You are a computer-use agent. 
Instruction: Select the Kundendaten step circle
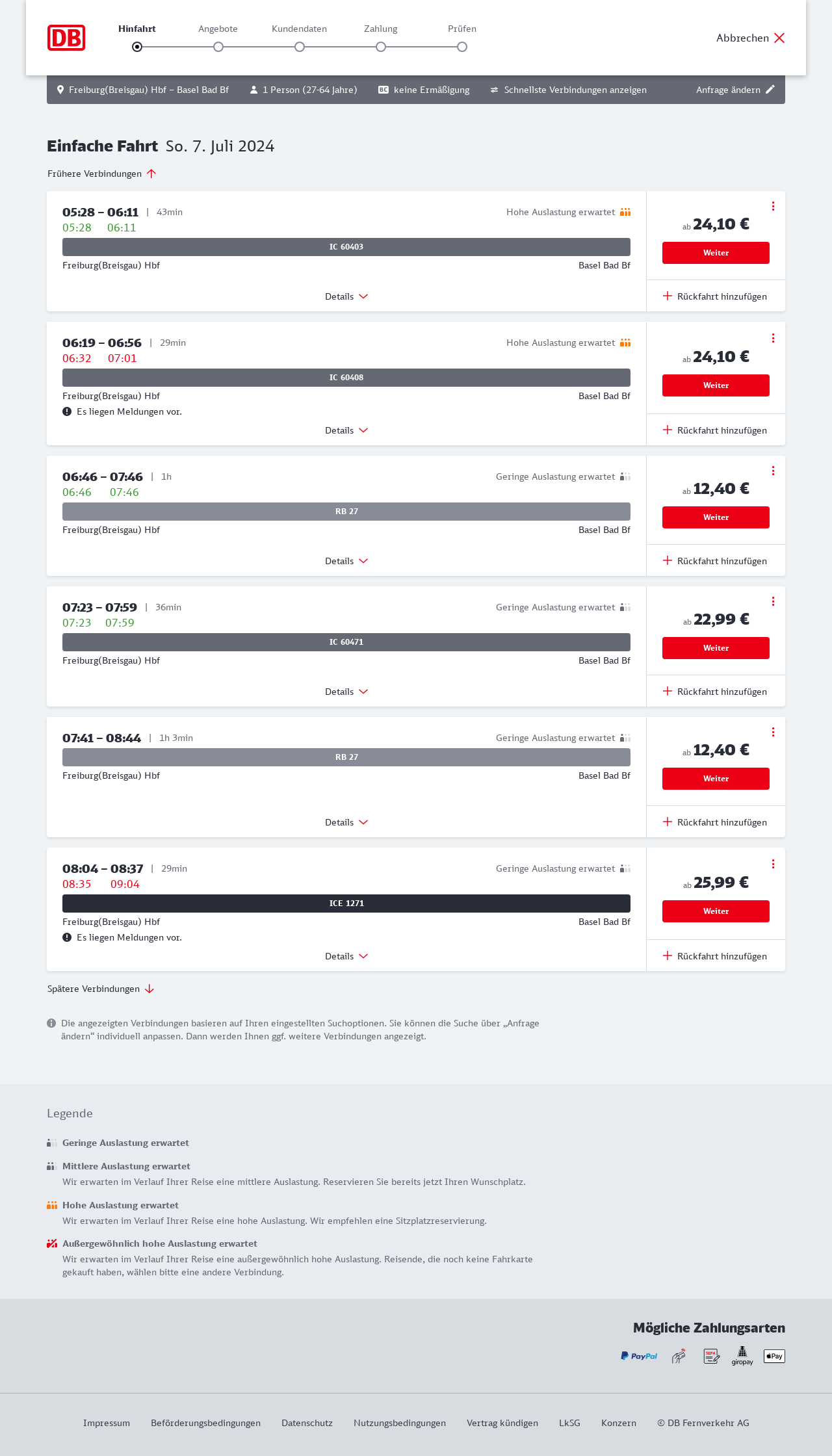(x=300, y=47)
